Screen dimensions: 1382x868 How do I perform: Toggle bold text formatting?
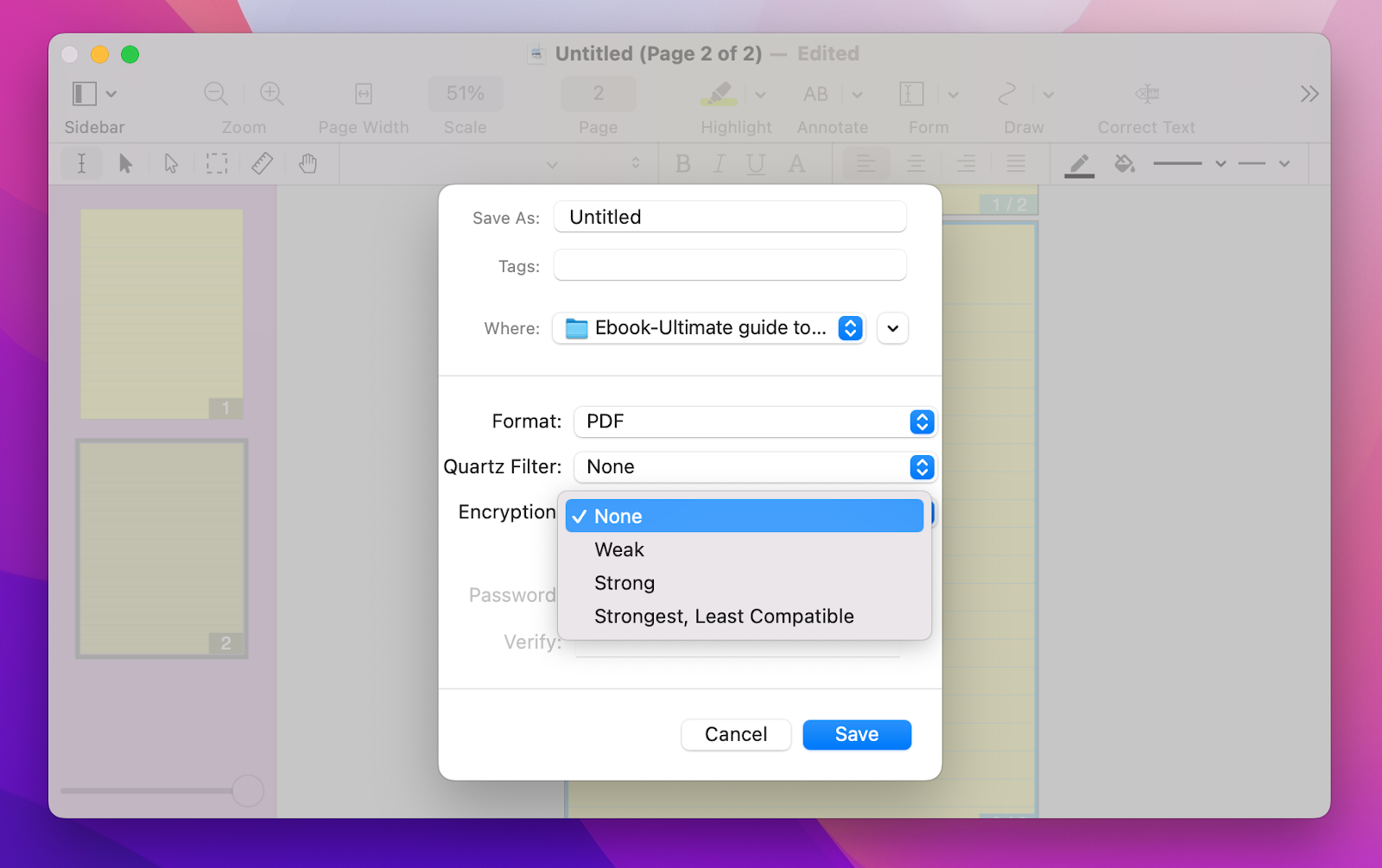coord(682,163)
